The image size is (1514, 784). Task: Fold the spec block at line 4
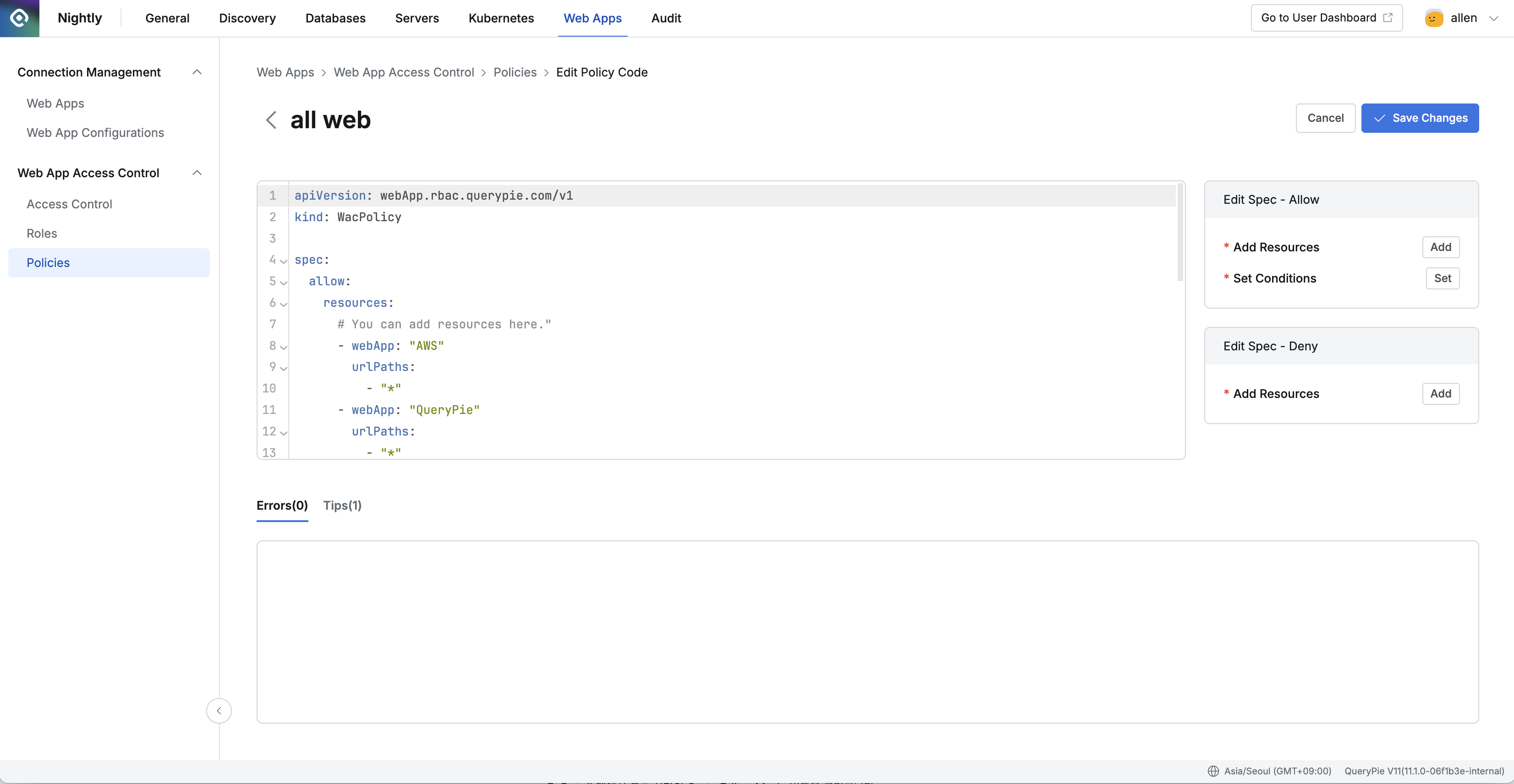coord(284,261)
